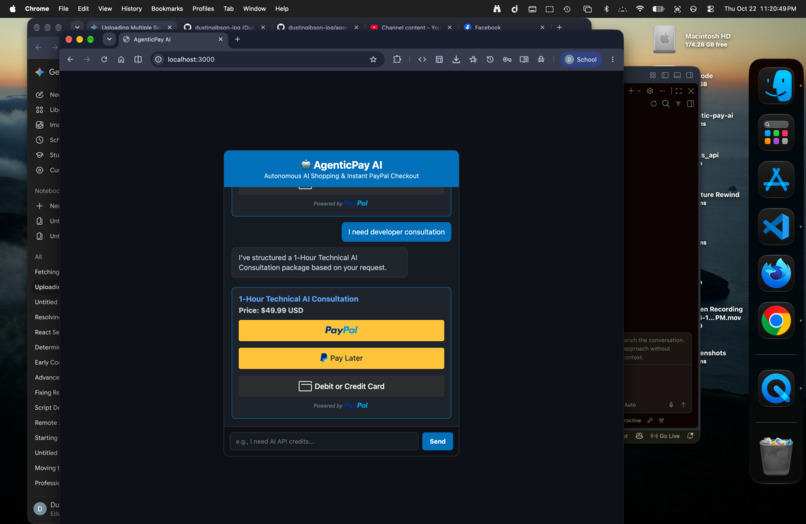This screenshot has width=806, height=524.
Task: Click Go Live in VS Code status bar
Action: [x=665, y=436]
